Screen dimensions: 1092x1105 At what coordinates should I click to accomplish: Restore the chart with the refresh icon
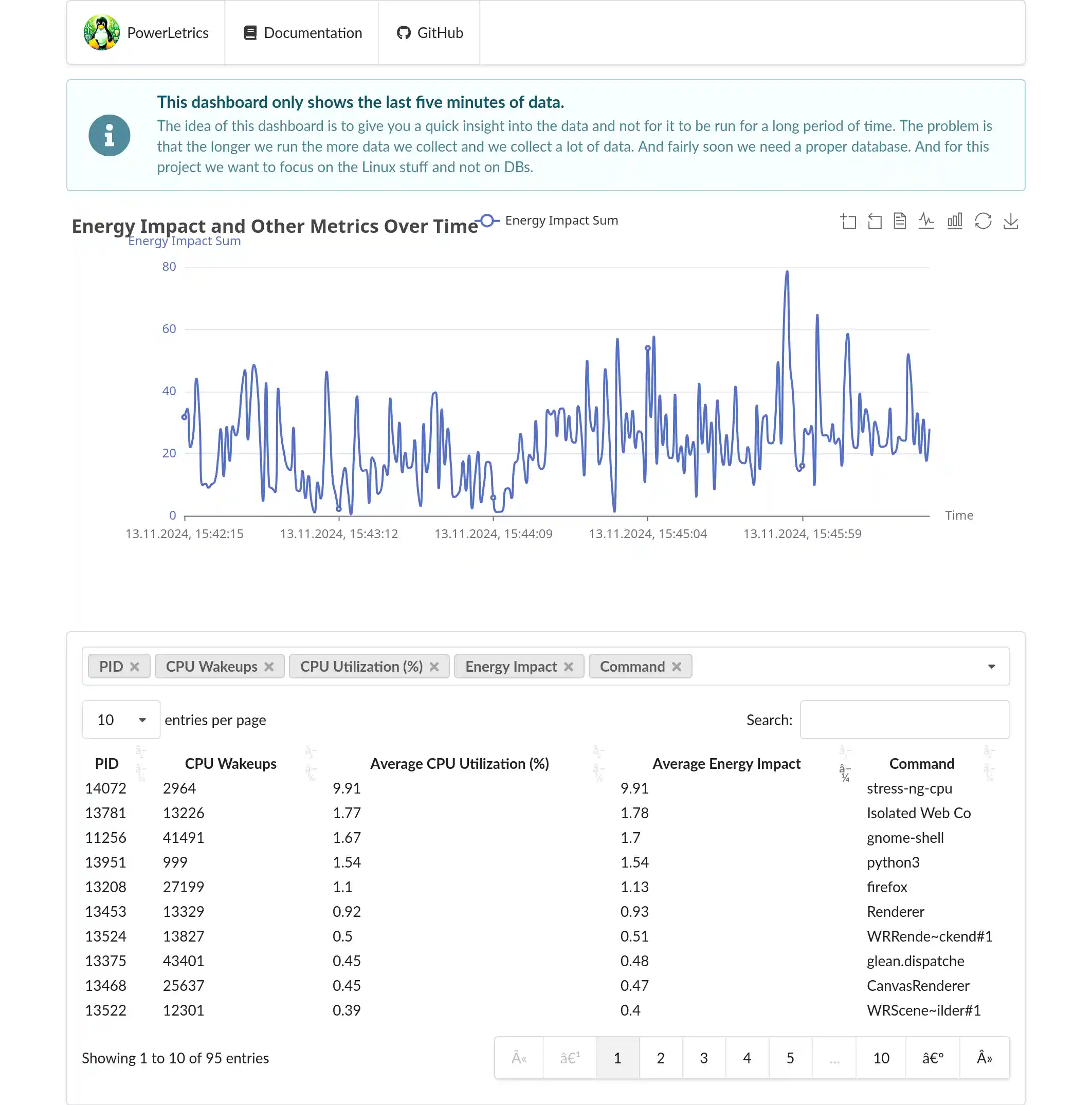(x=984, y=222)
